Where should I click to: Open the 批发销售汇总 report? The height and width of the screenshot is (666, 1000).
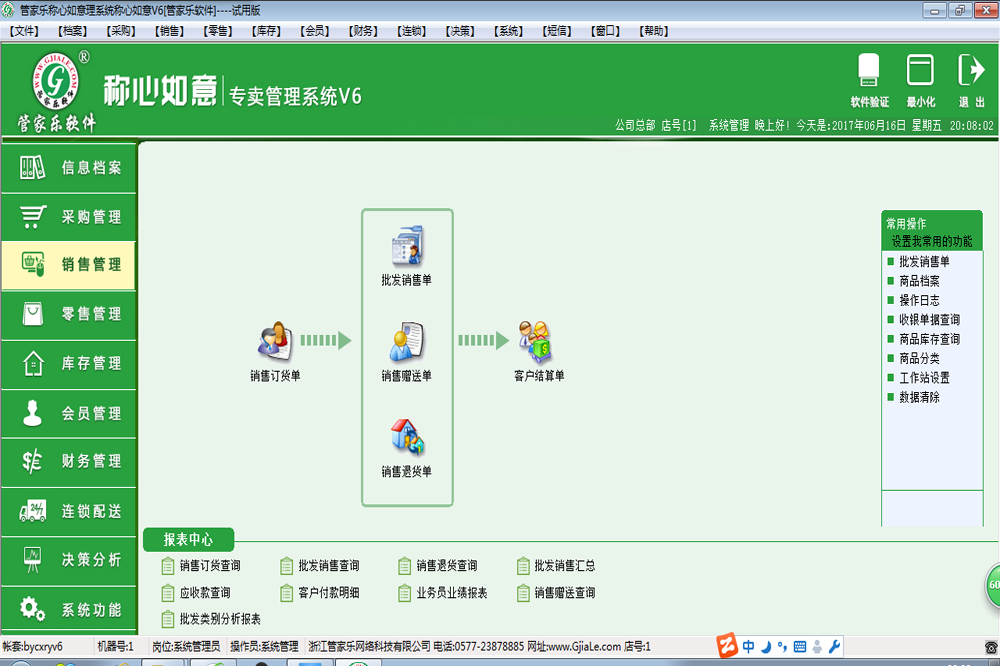pyautogui.click(x=556, y=566)
